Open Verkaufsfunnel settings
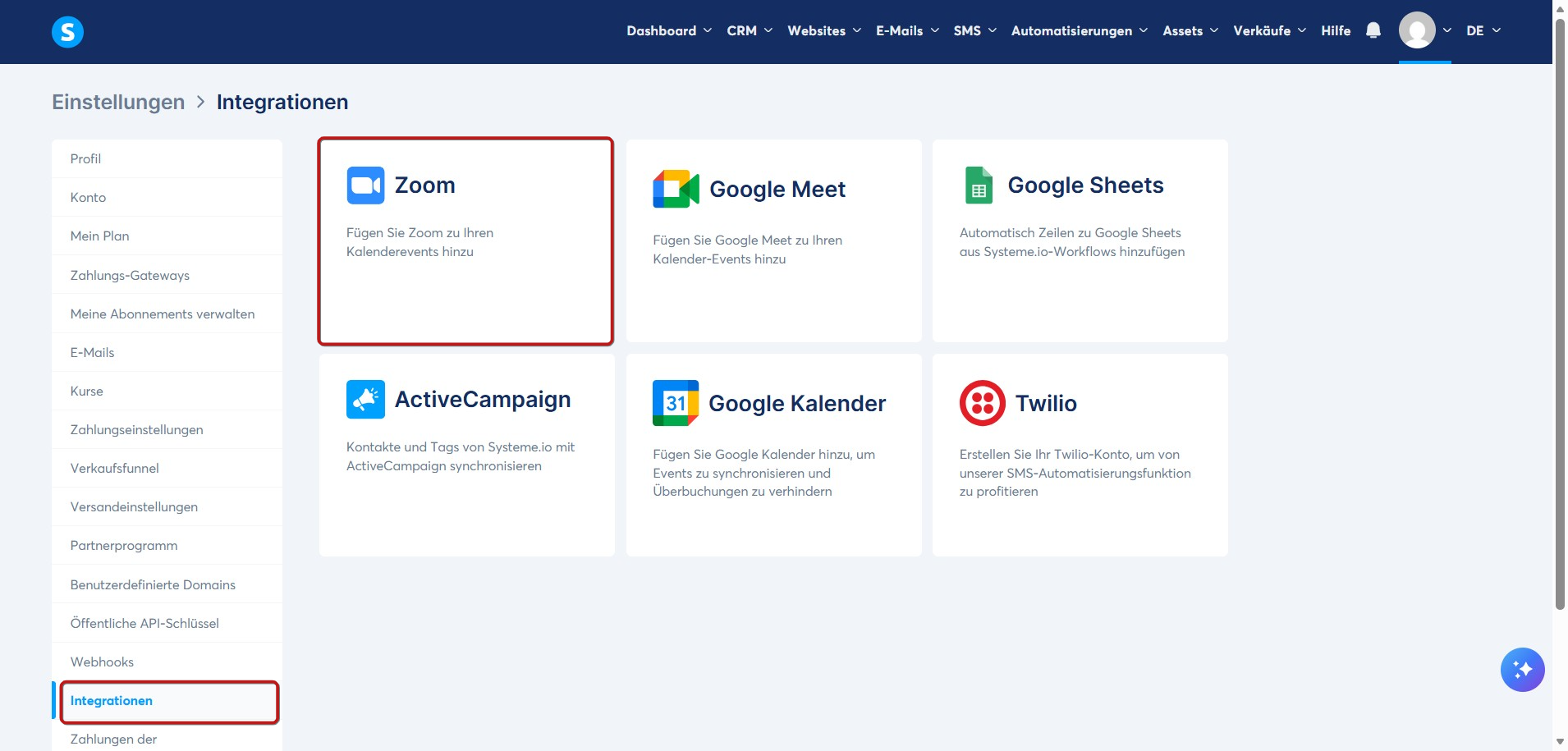The image size is (1568, 751). tap(167, 468)
